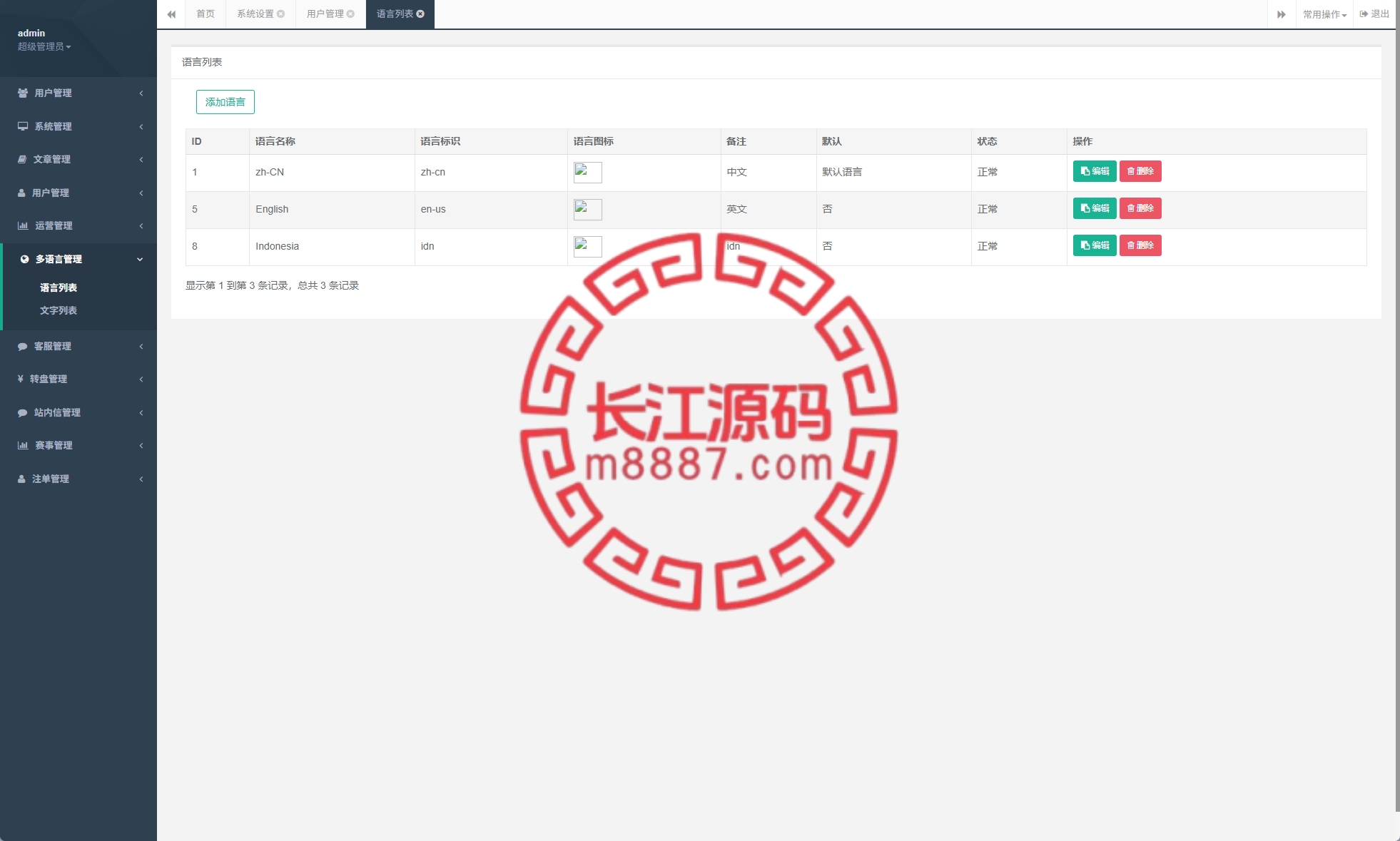1400x841 pixels.
Task: Delete the Indonesia language row
Action: (1140, 245)
